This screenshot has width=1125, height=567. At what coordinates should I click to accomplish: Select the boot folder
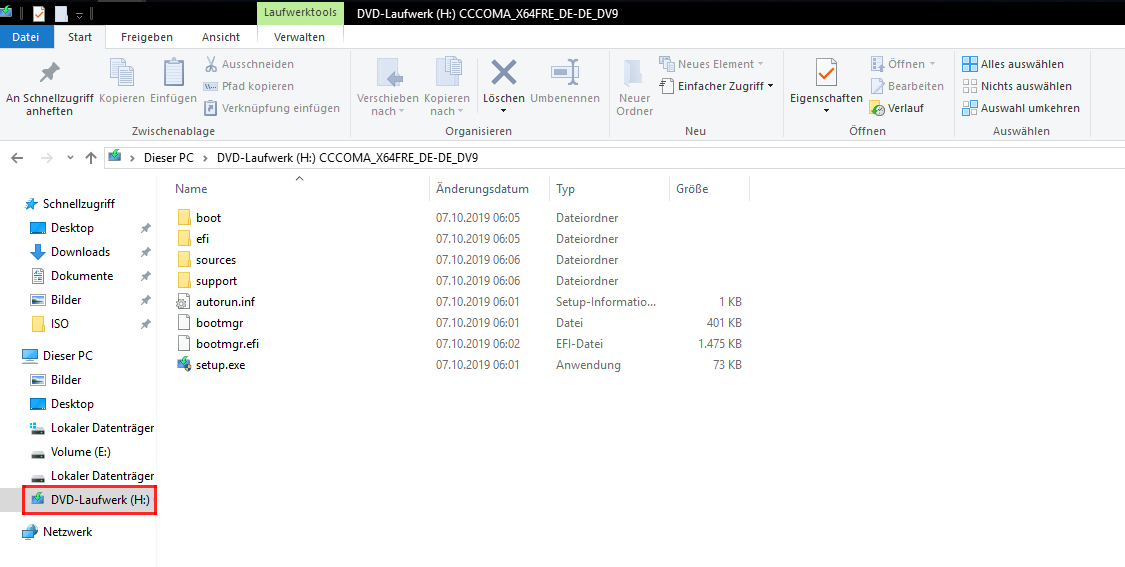coord(208,217)
